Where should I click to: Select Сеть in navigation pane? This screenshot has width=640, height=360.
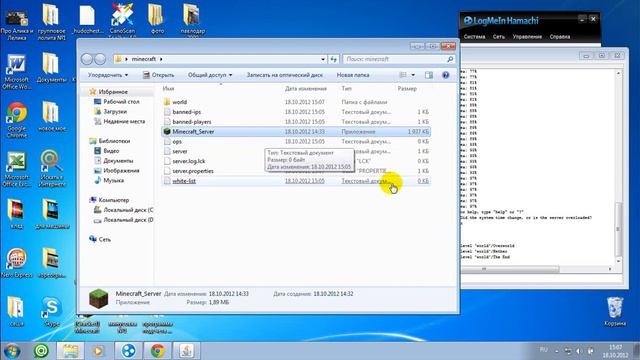(x=104, y=239)
